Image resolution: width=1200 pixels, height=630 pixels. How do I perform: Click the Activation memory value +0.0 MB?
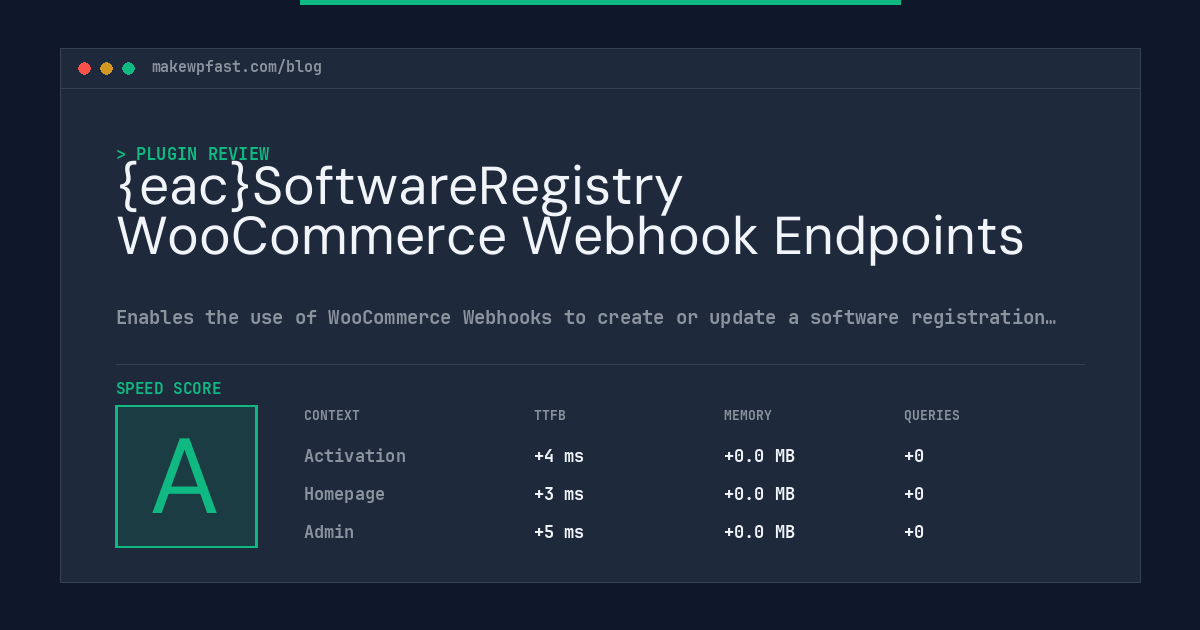click(x=759, y=456)
